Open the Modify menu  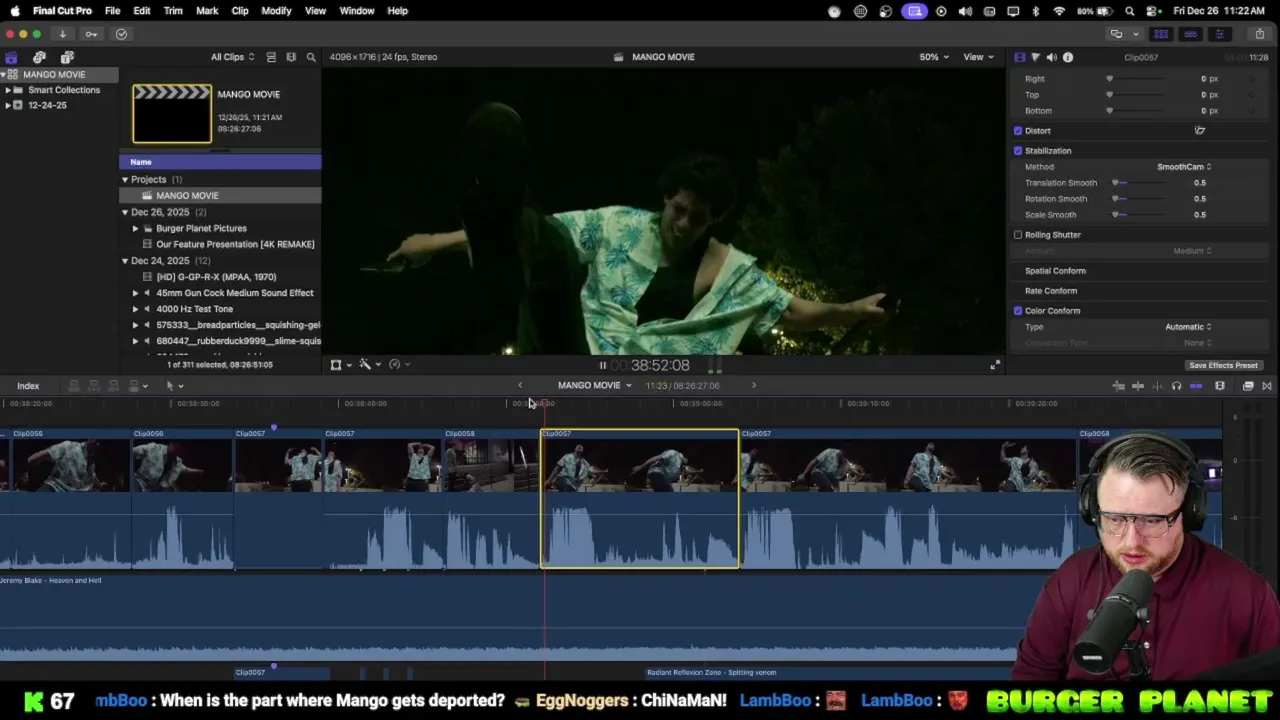(x=276, y=11)
